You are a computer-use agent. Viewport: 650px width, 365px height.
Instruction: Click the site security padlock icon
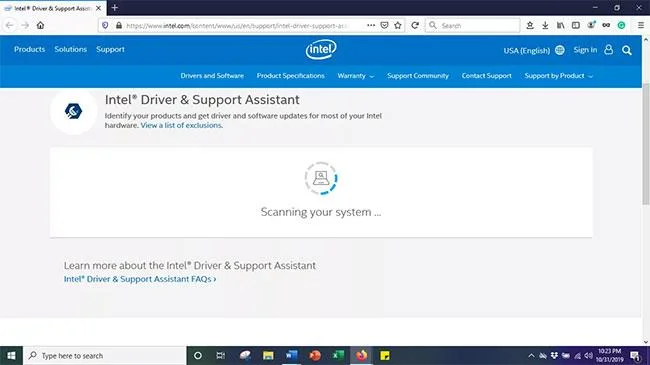tap(119, 25)
